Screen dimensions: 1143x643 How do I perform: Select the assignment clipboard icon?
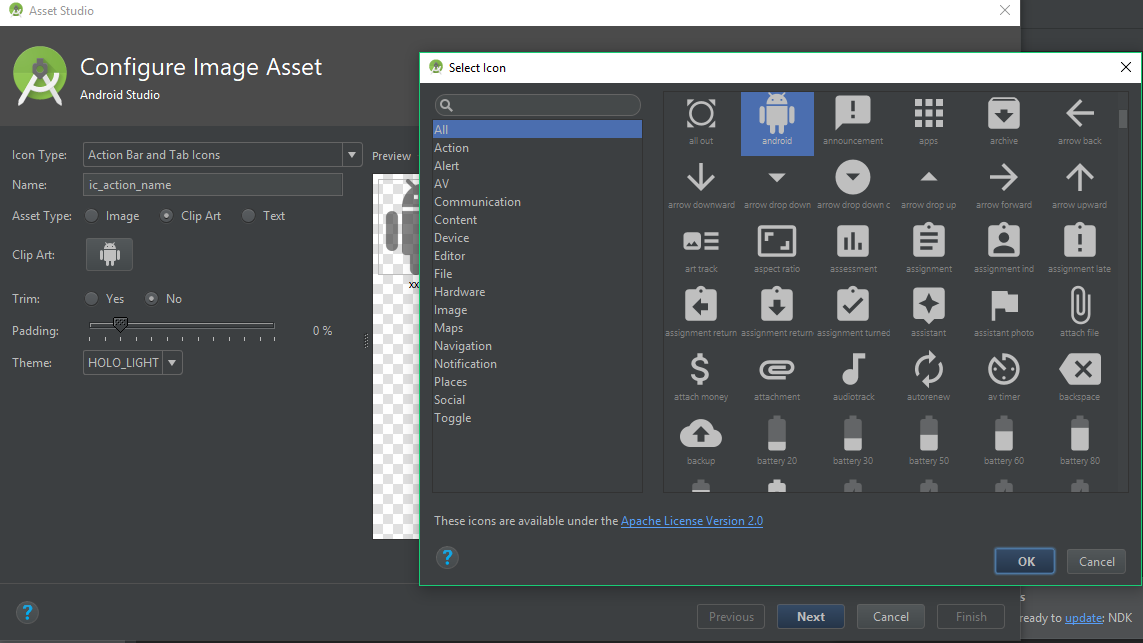click(928, 251)
